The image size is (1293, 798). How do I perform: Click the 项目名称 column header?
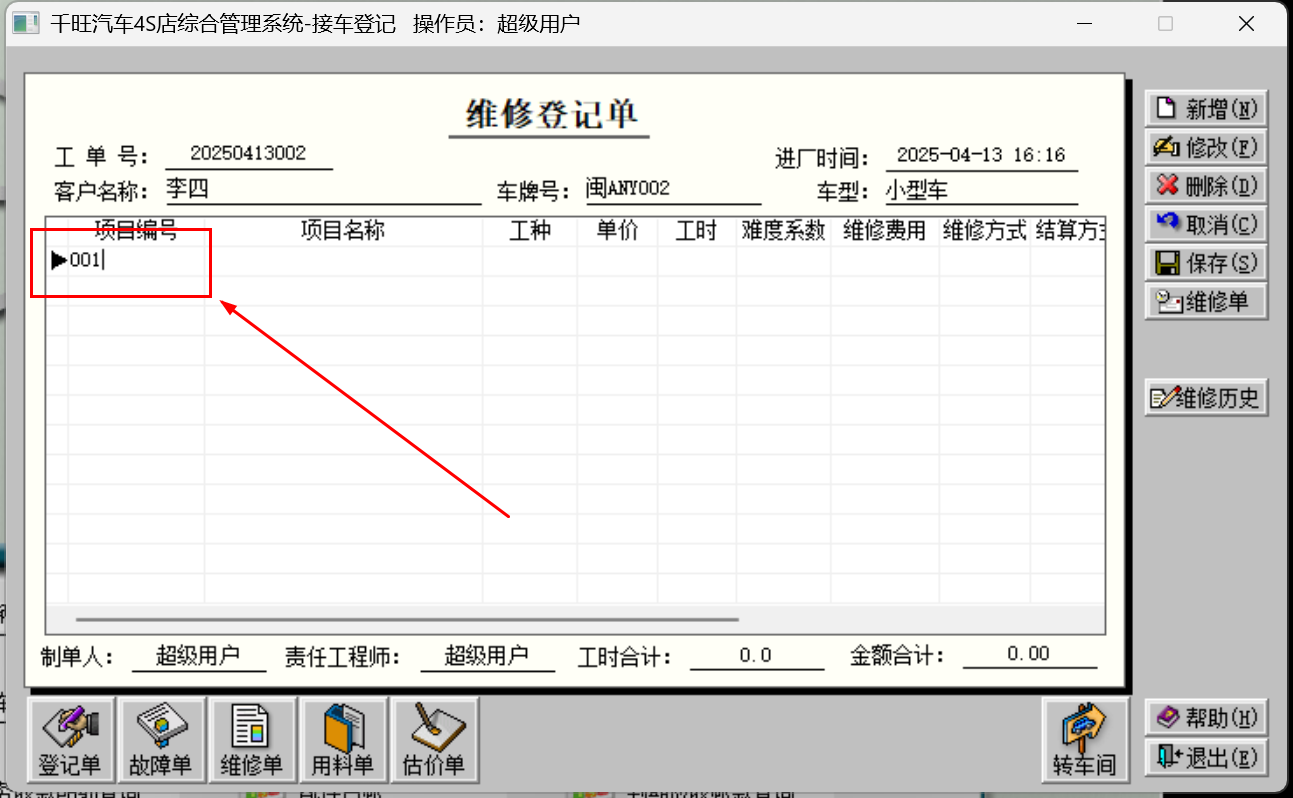point(343,231)
